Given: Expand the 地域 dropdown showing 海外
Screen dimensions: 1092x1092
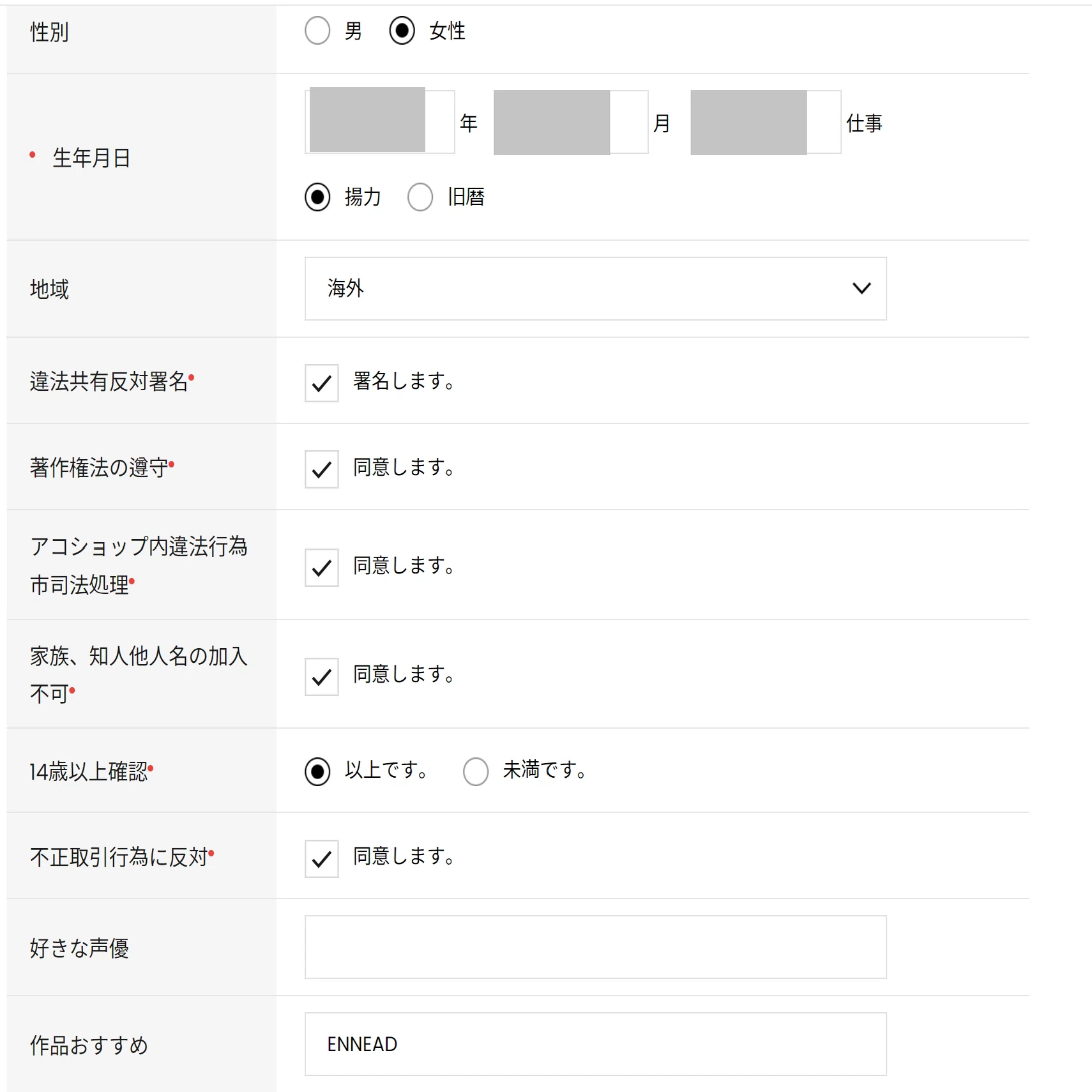Looking at the screenshot, I should (596, 289).
